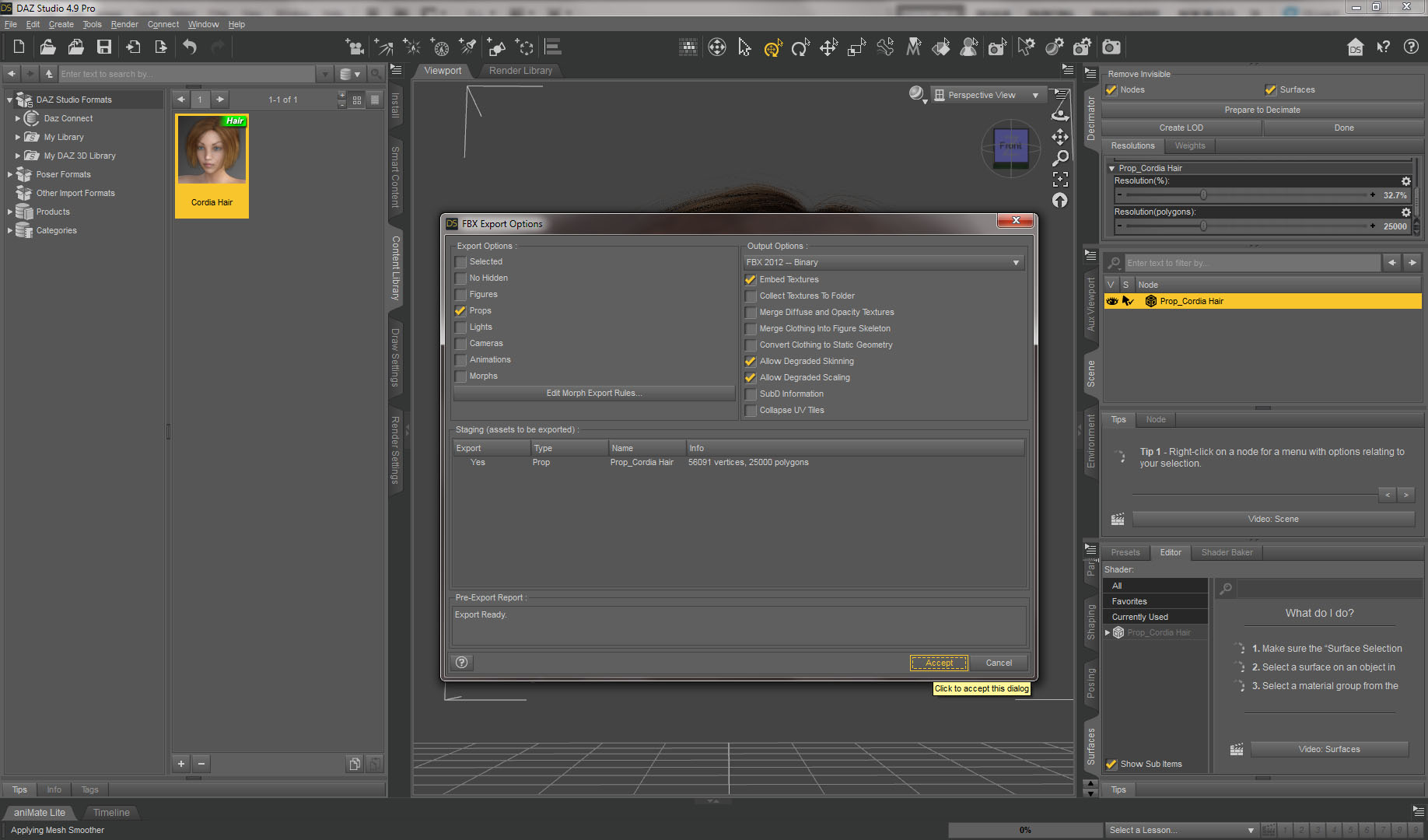
Task: Switch to the Shader Baker tab
Action: coord(1227,552)
